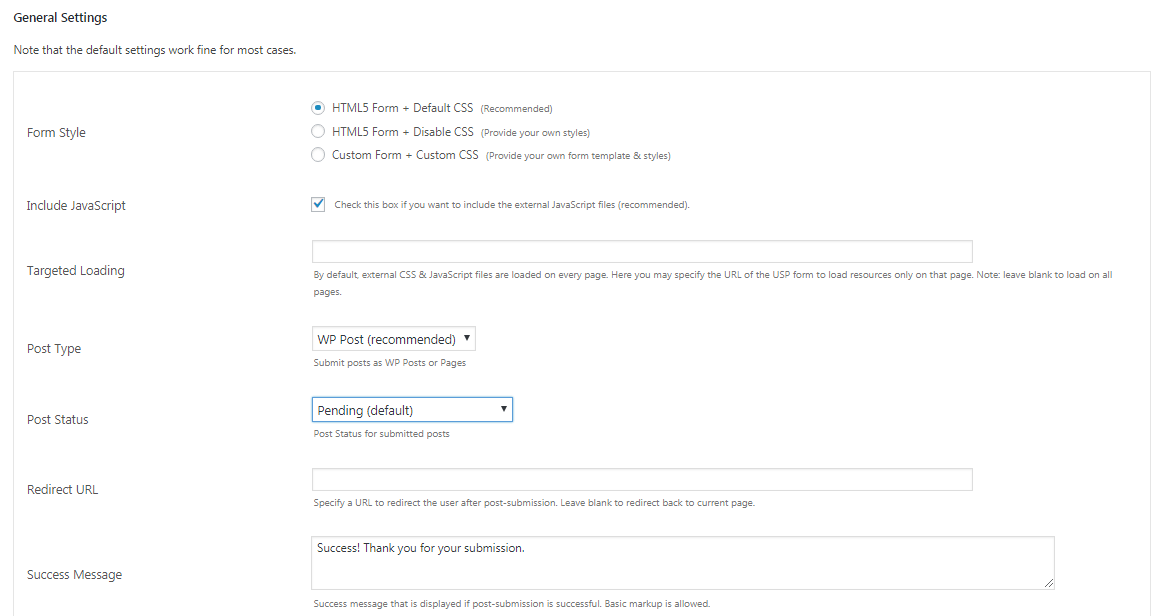Click the Targeted Loading label
This screenshot has width=1160, height=616.
click(x=75, y=271)
